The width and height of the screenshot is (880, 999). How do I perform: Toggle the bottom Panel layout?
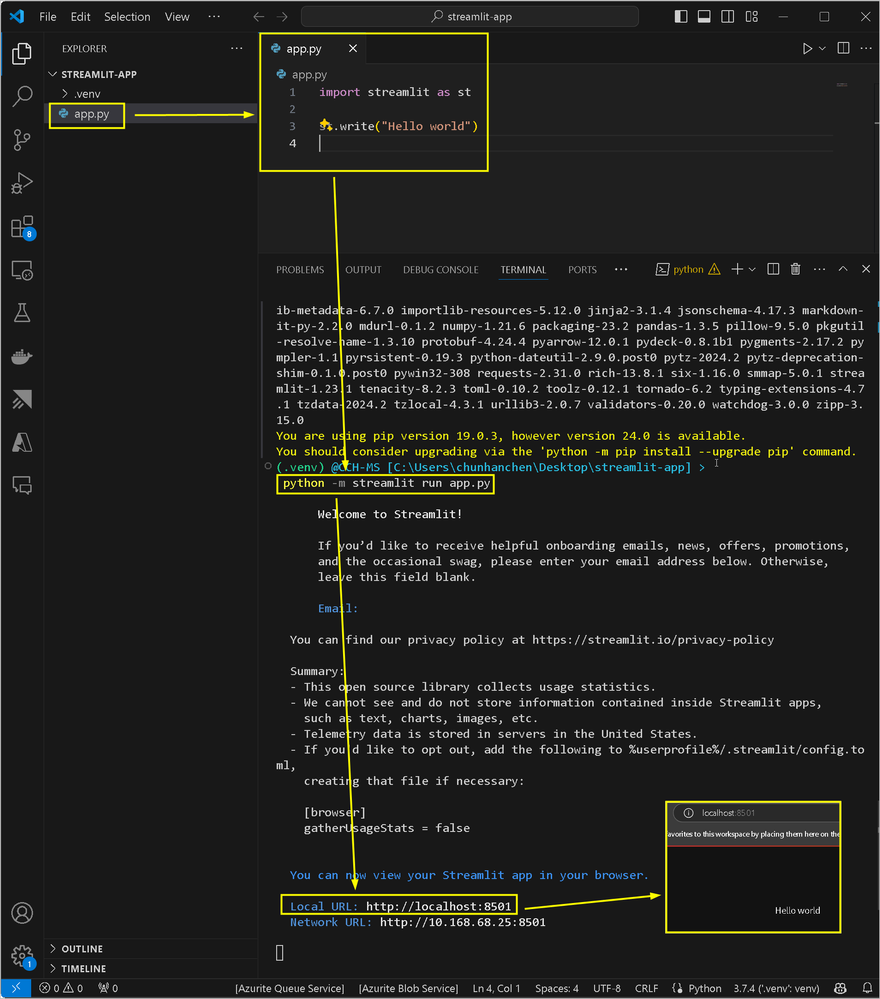coord(704,17)
